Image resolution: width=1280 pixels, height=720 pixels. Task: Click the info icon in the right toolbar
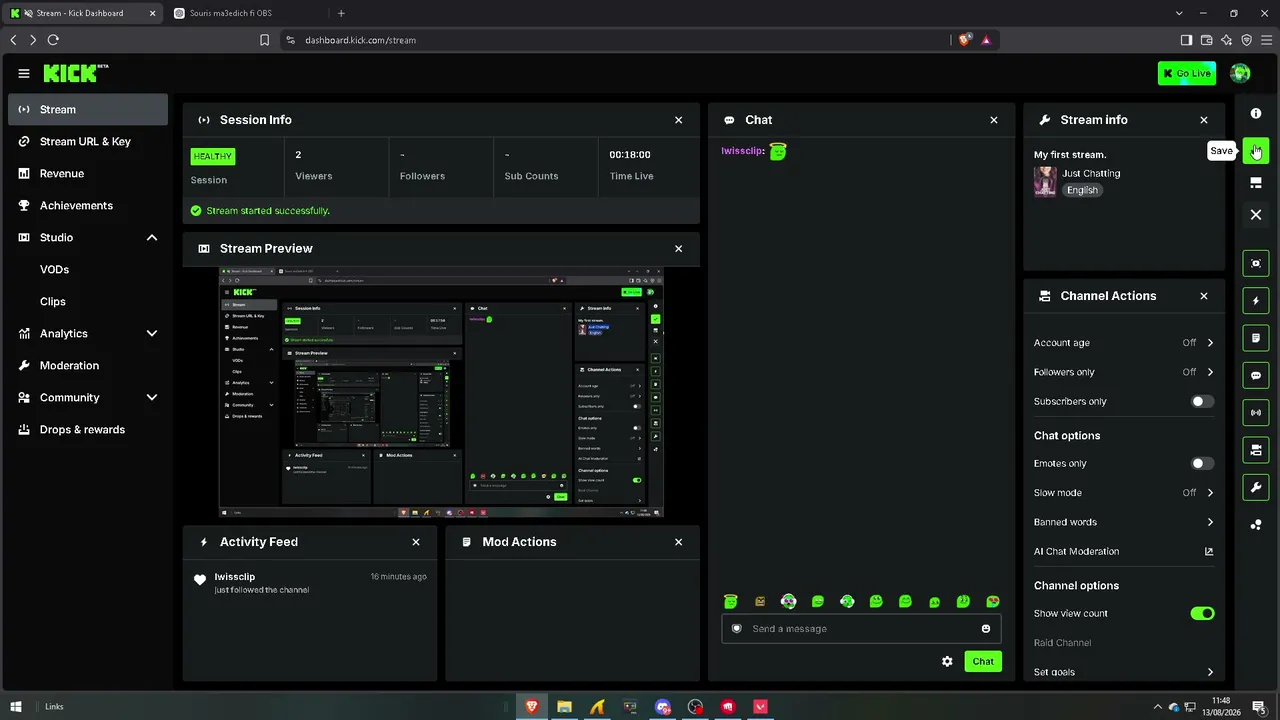tap(1256, 114)
